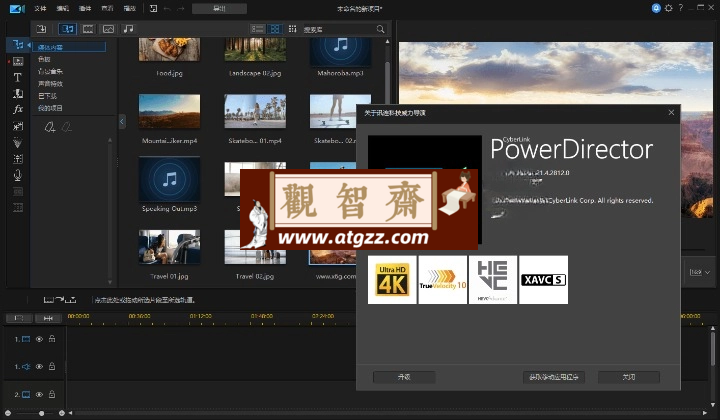Click 关闭 (Close) button in About dialog
Image resolution: width=720 pixels, height=420 pixels.
coord(629,377)
